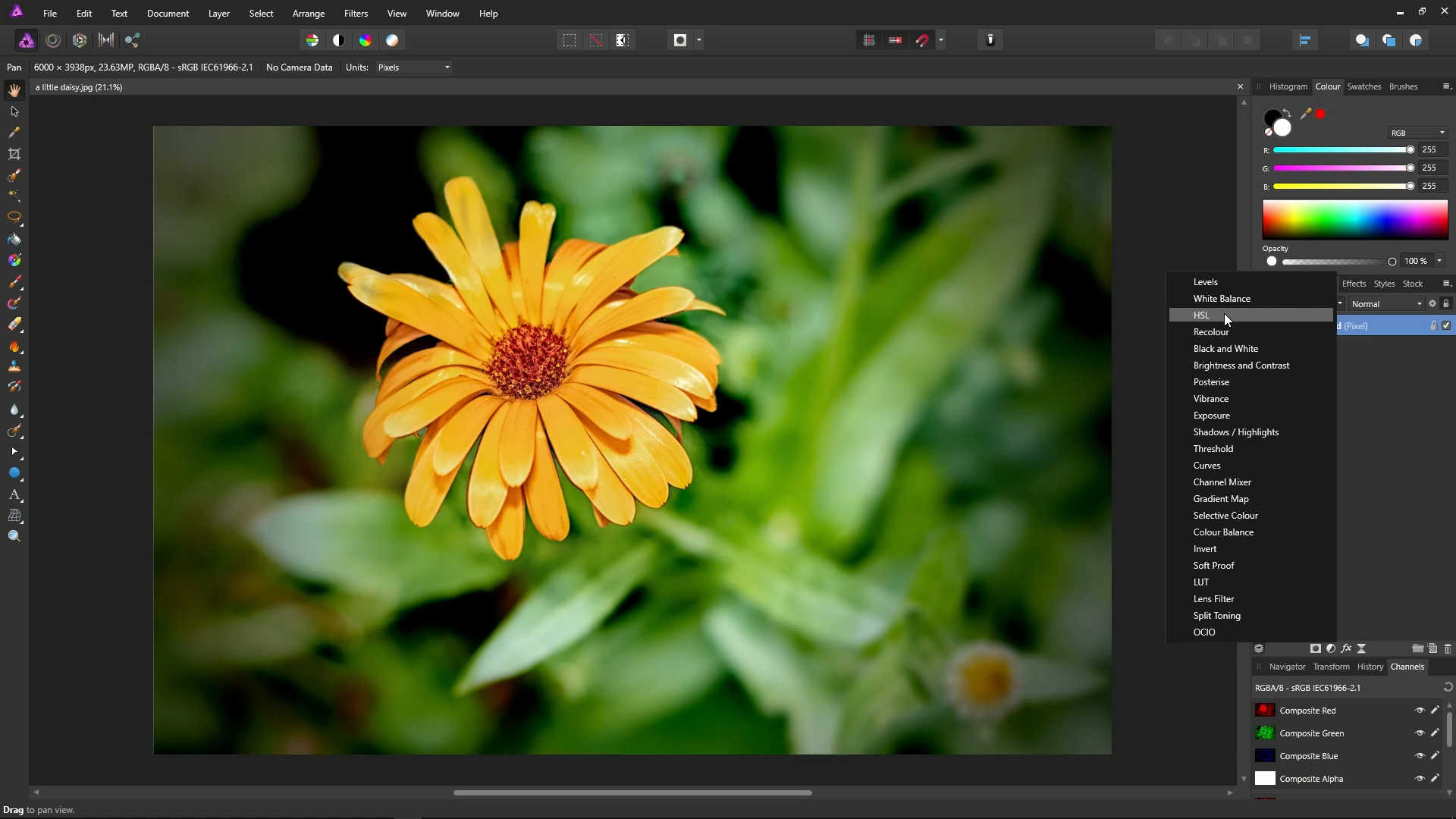Switch to the Swatches tab
1456x819 pixels.
1363,86
